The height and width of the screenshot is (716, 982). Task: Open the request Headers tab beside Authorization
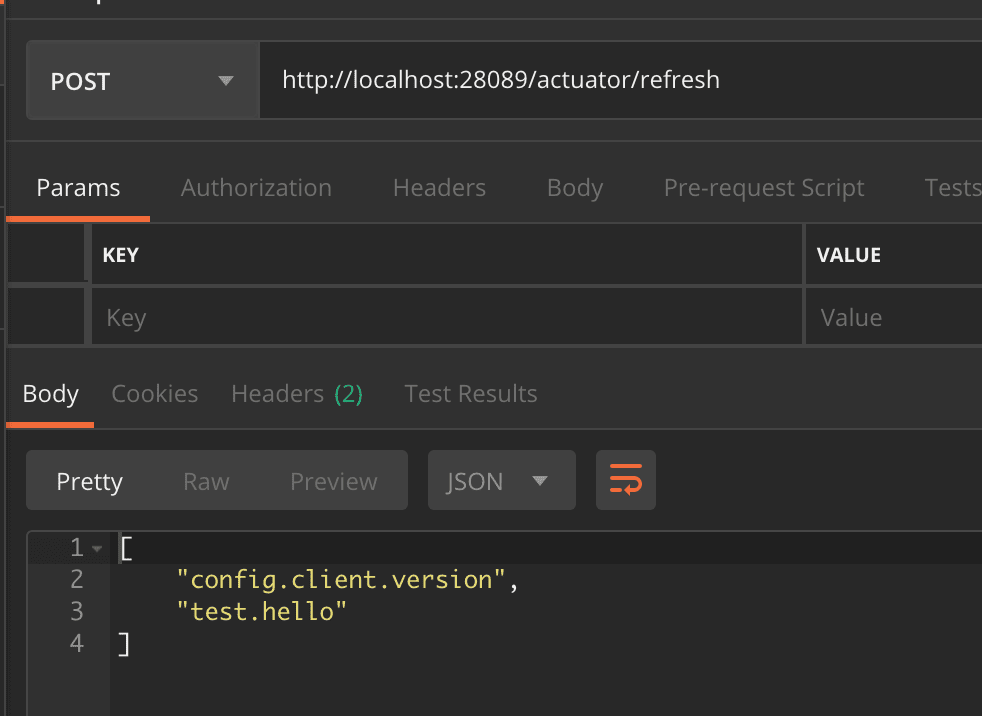pyautogui.click(x=439, y=188)
